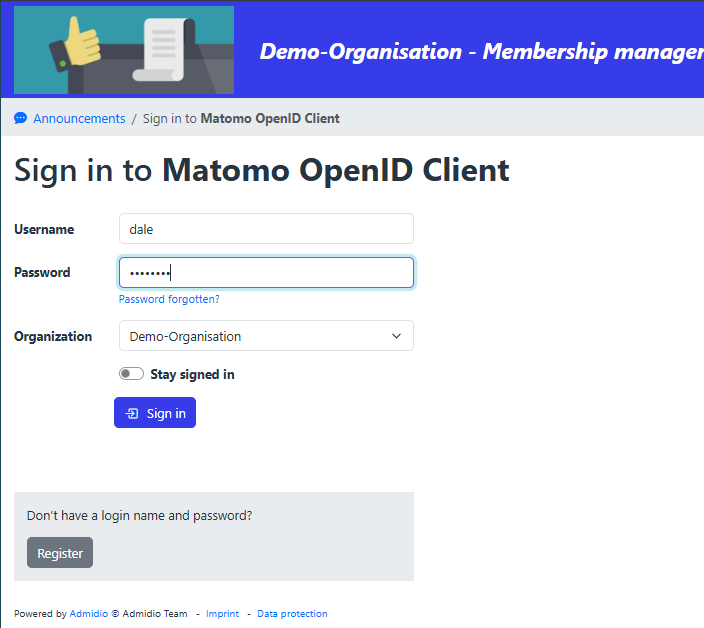Open the Organization dropdown
704x628 pixels.
pos(265,336)
